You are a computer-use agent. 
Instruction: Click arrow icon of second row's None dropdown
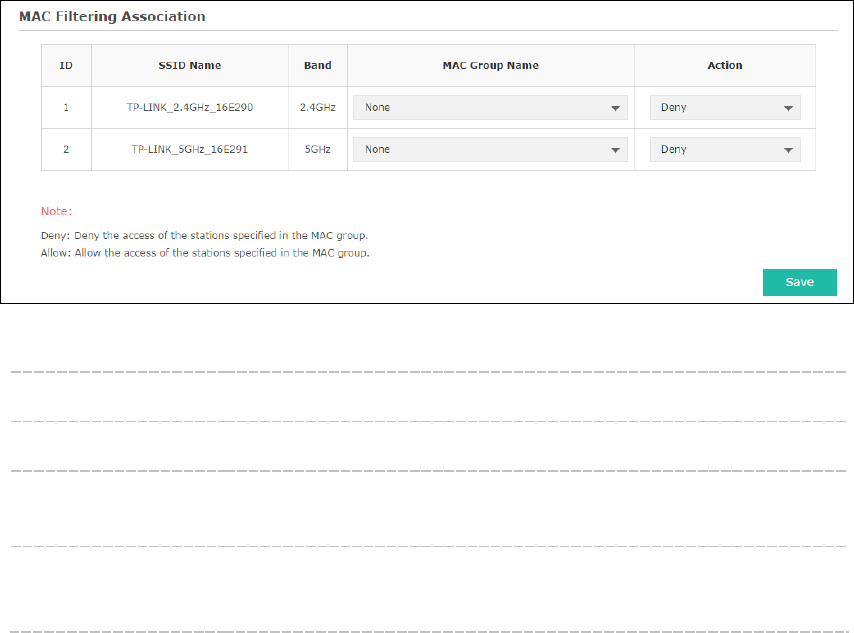click(615, 150)
